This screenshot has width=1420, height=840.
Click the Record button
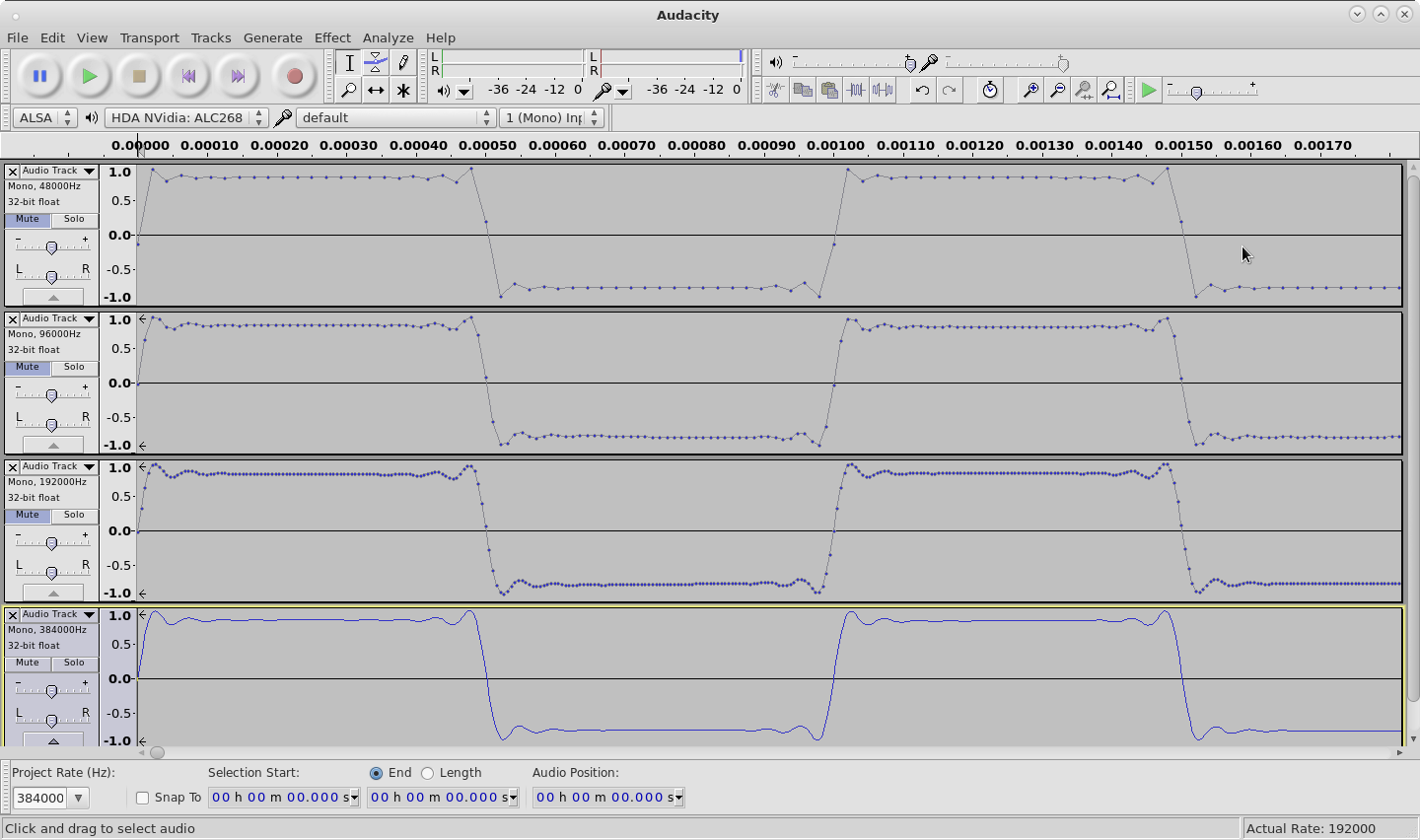point(294,76)
